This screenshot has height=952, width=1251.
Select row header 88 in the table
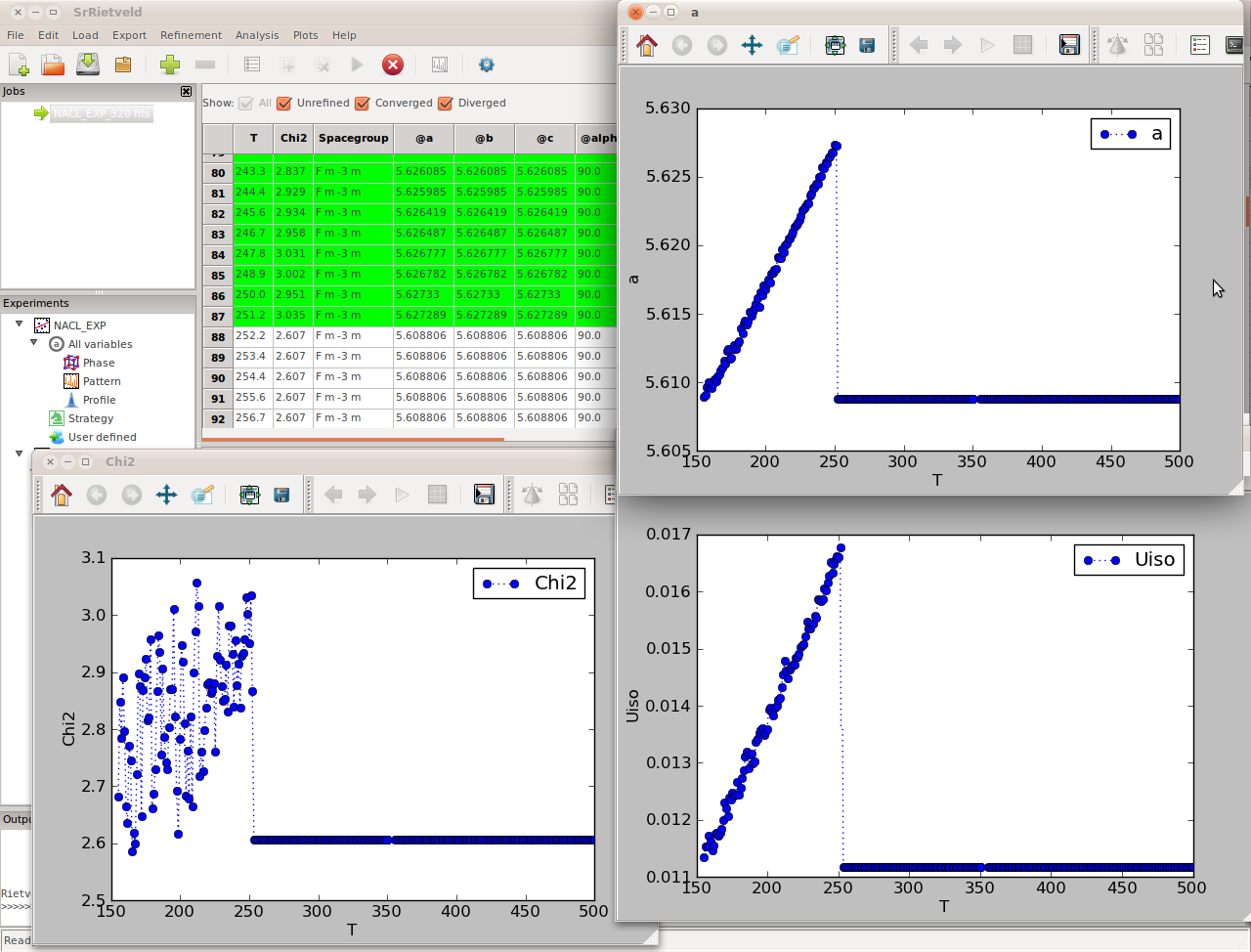(218, 336)
